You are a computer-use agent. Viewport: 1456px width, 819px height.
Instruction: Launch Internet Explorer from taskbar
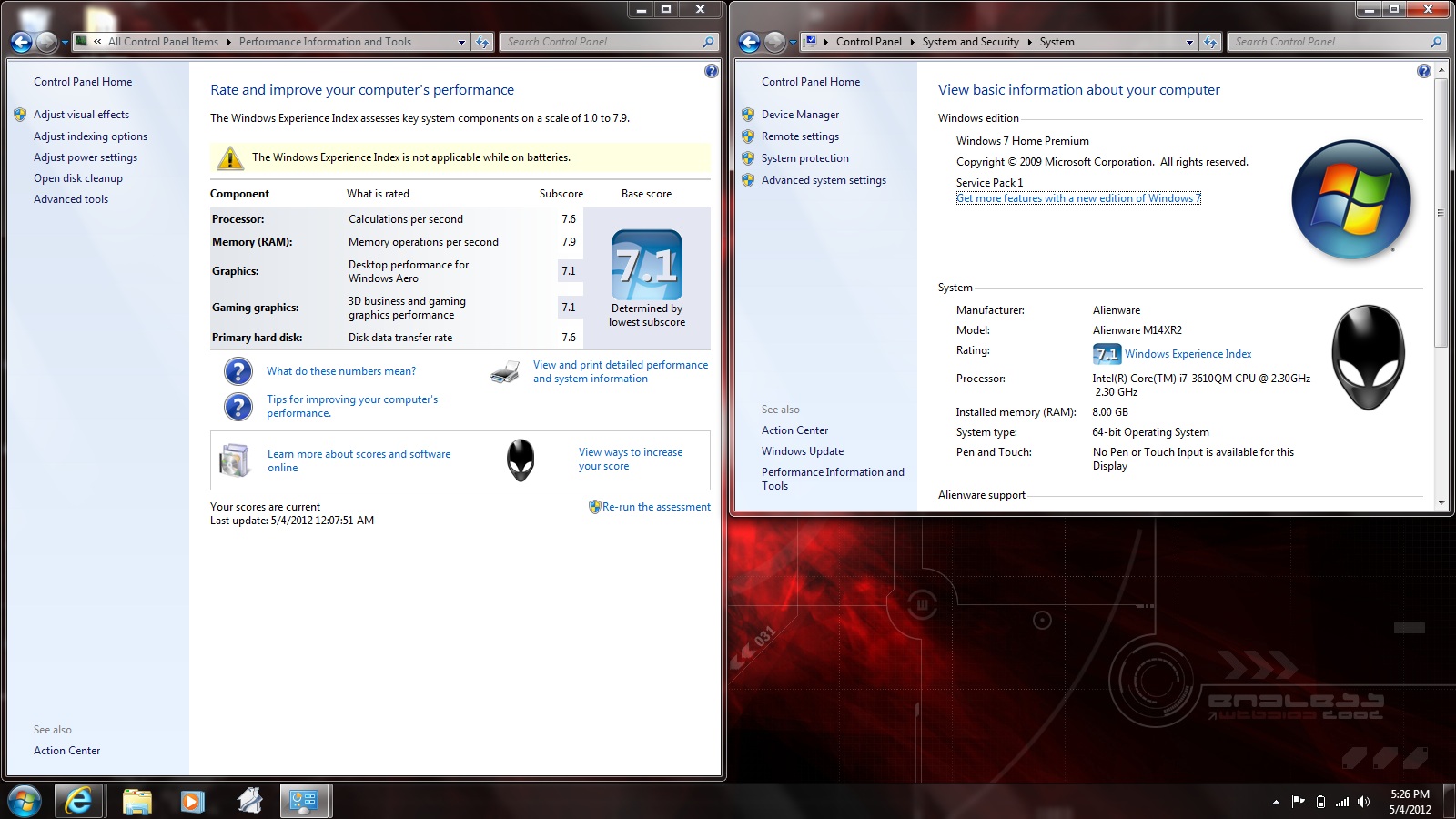79,801
